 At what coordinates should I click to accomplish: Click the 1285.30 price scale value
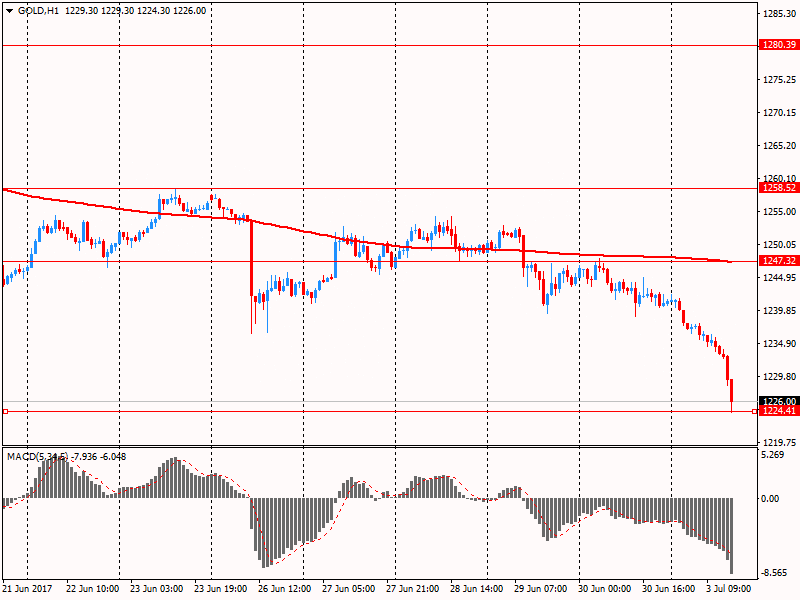(779, 14)
